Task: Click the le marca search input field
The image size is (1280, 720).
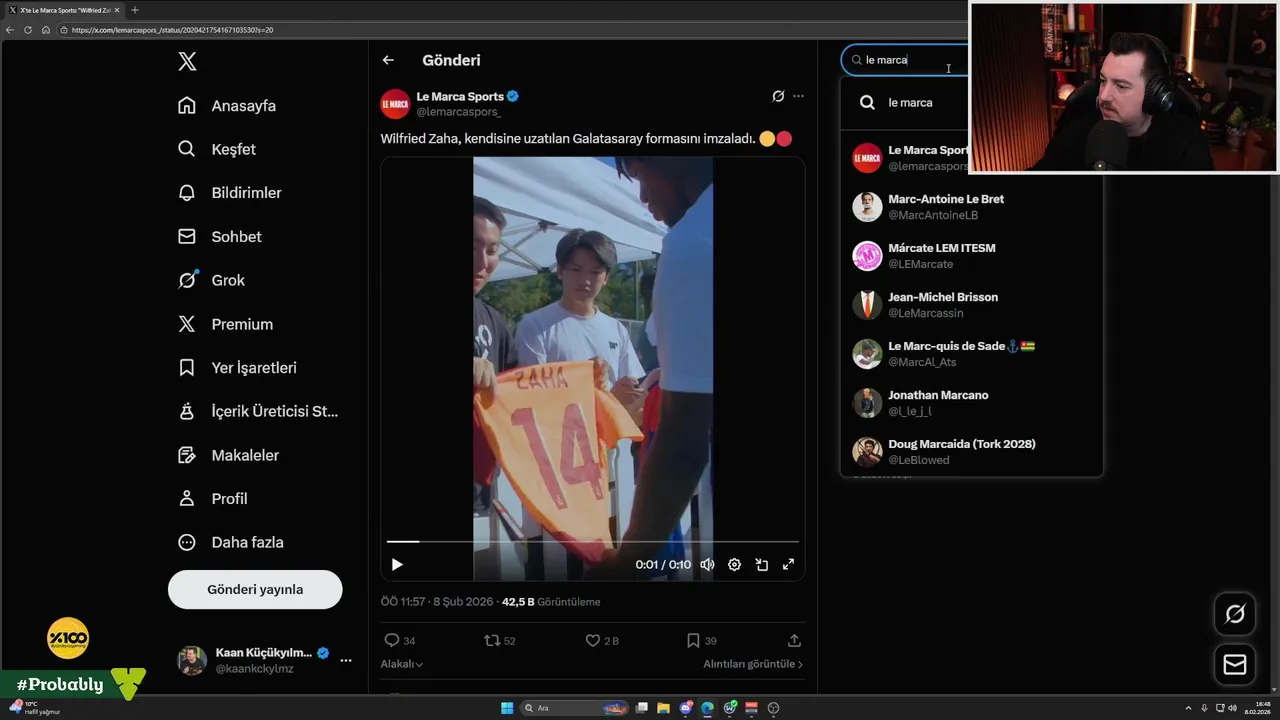Action: [905, 60]
